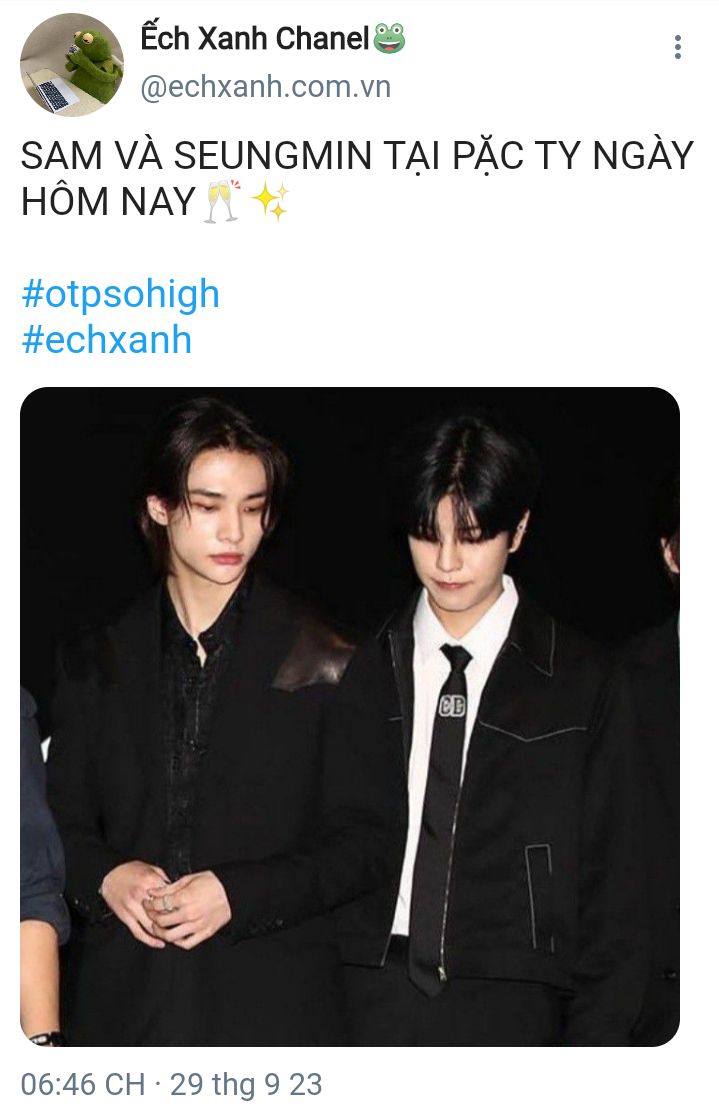719x1114 pixels.
Task: Click the HÔM NAY line of tweet text
Action: 108,201
